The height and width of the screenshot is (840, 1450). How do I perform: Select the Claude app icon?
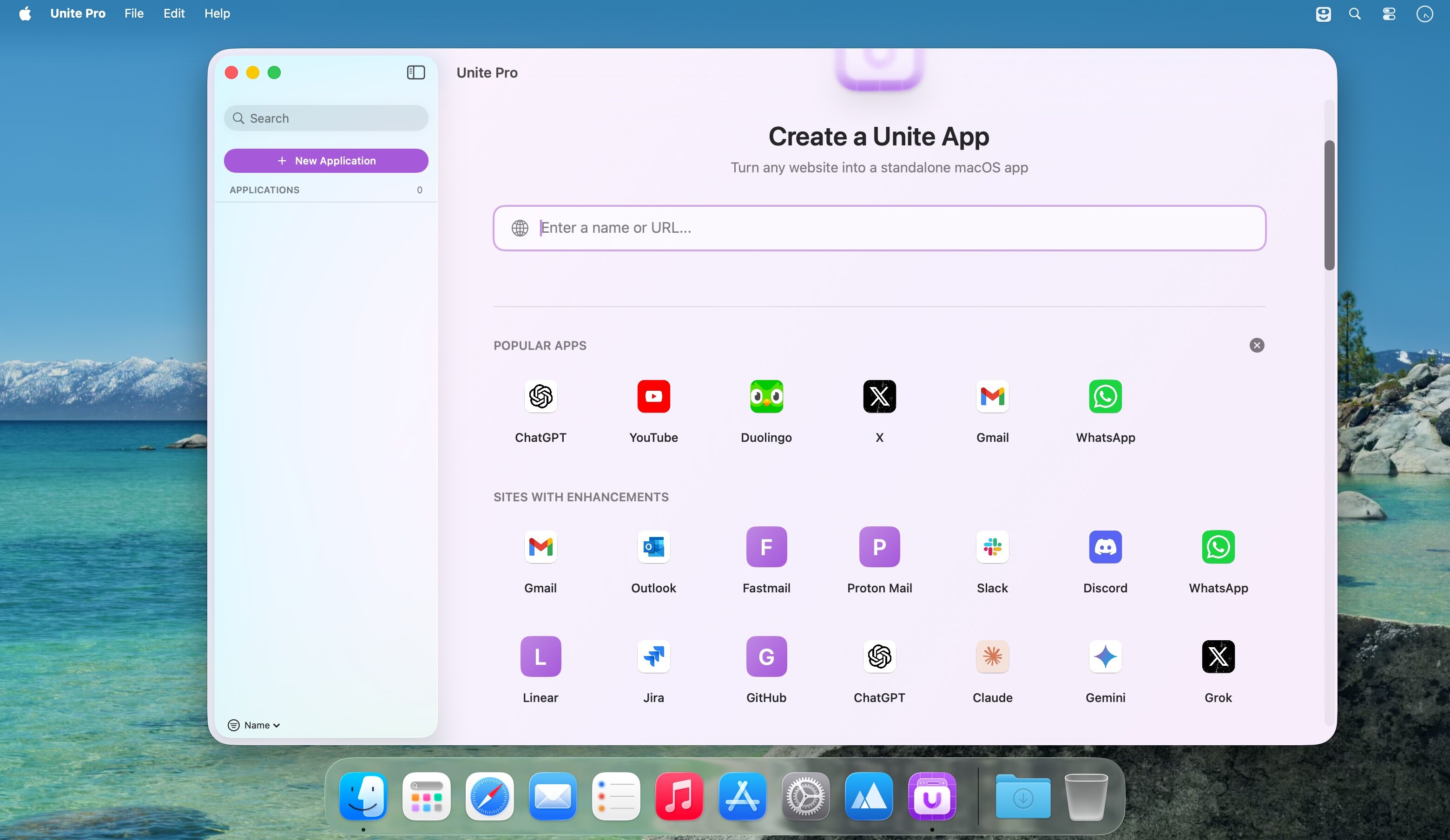tap(992, 656)
